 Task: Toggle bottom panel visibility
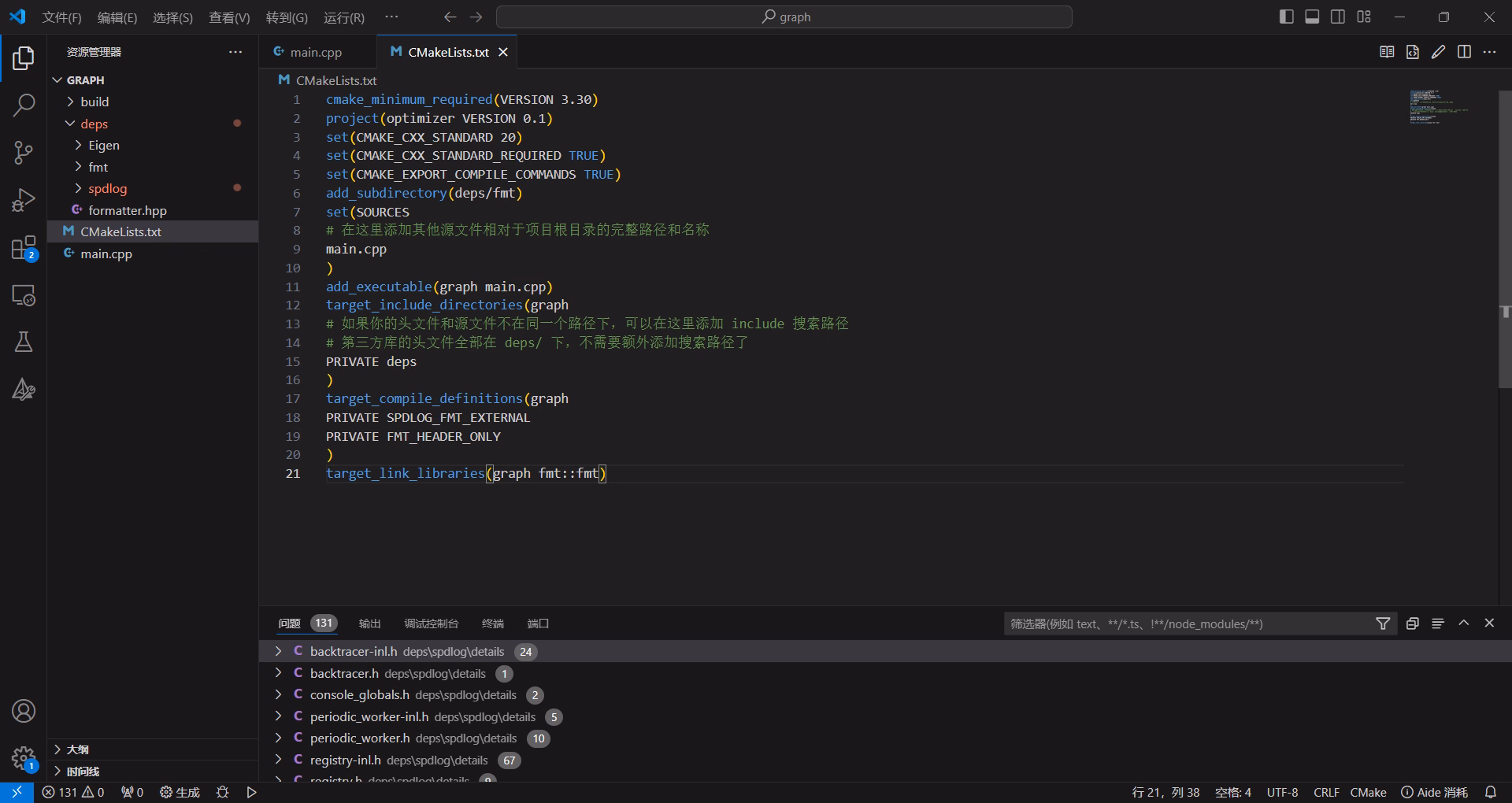[x=1312, y=17]
